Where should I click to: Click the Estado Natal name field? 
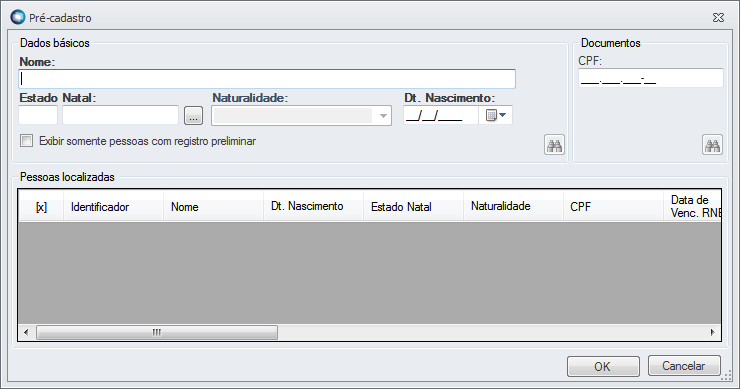(x=120, y=115)
